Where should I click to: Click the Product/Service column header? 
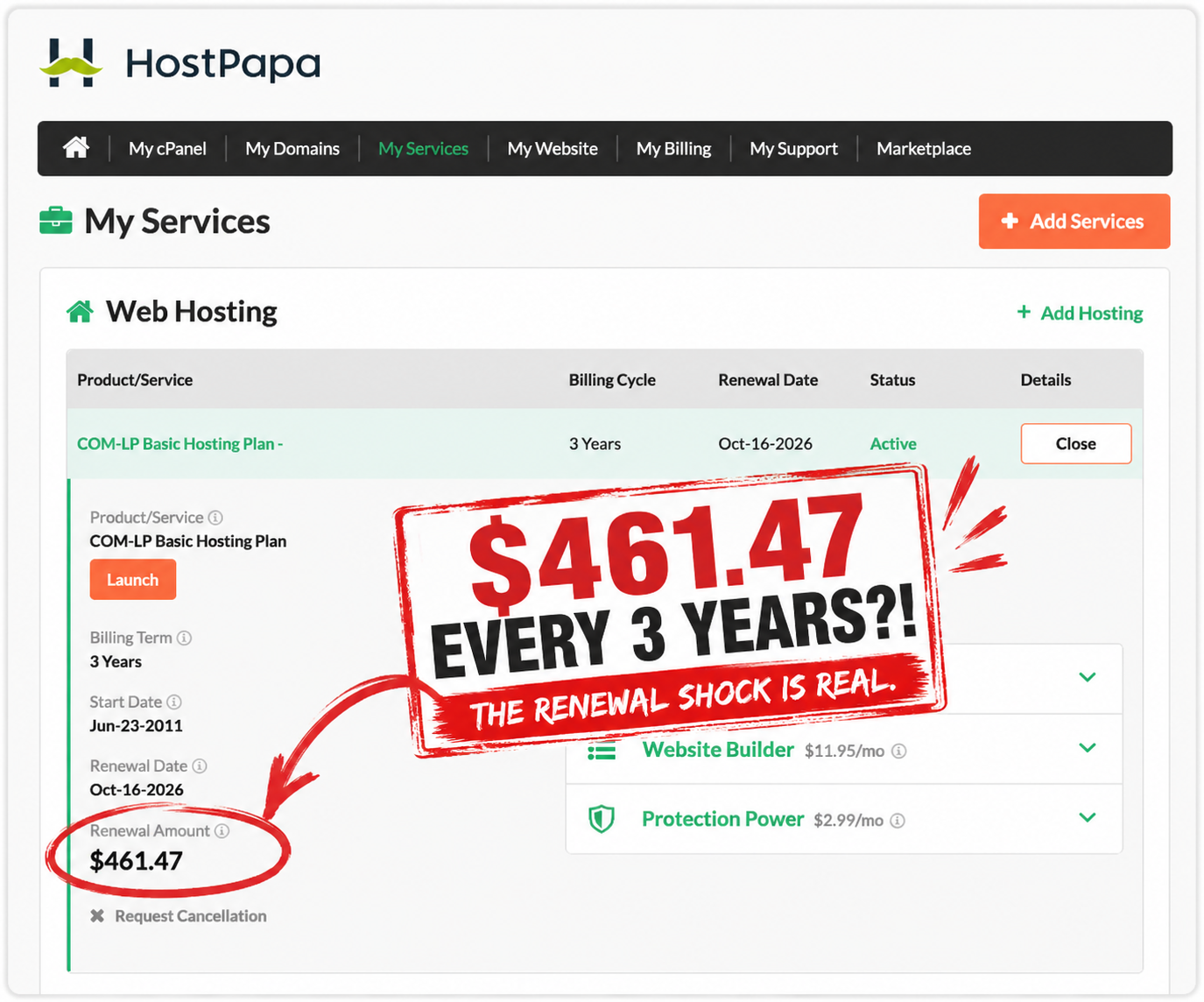coord(135,380)
